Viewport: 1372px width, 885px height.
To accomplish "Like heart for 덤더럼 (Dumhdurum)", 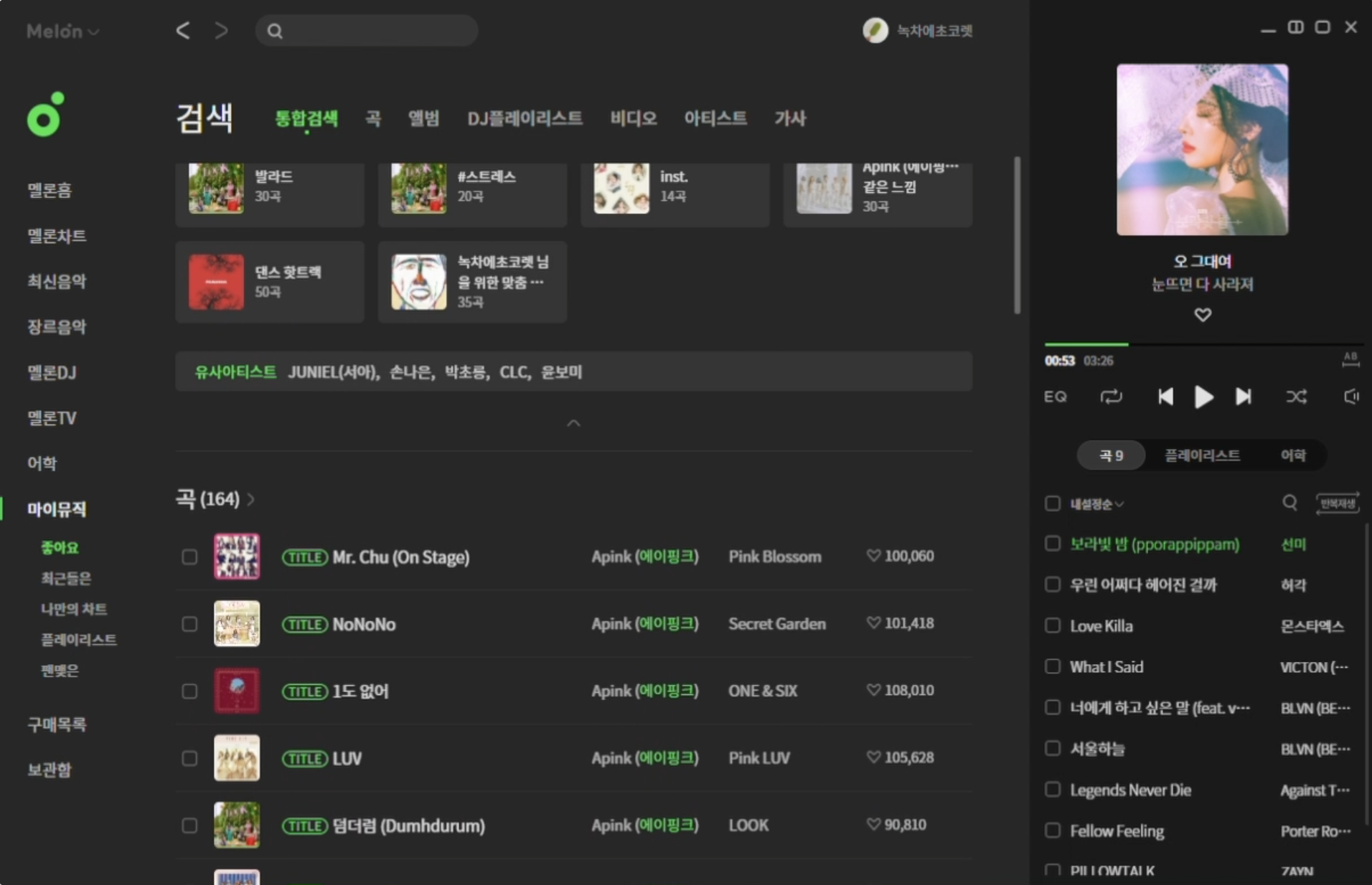I will pyautogui.click(x=873, y=825).
